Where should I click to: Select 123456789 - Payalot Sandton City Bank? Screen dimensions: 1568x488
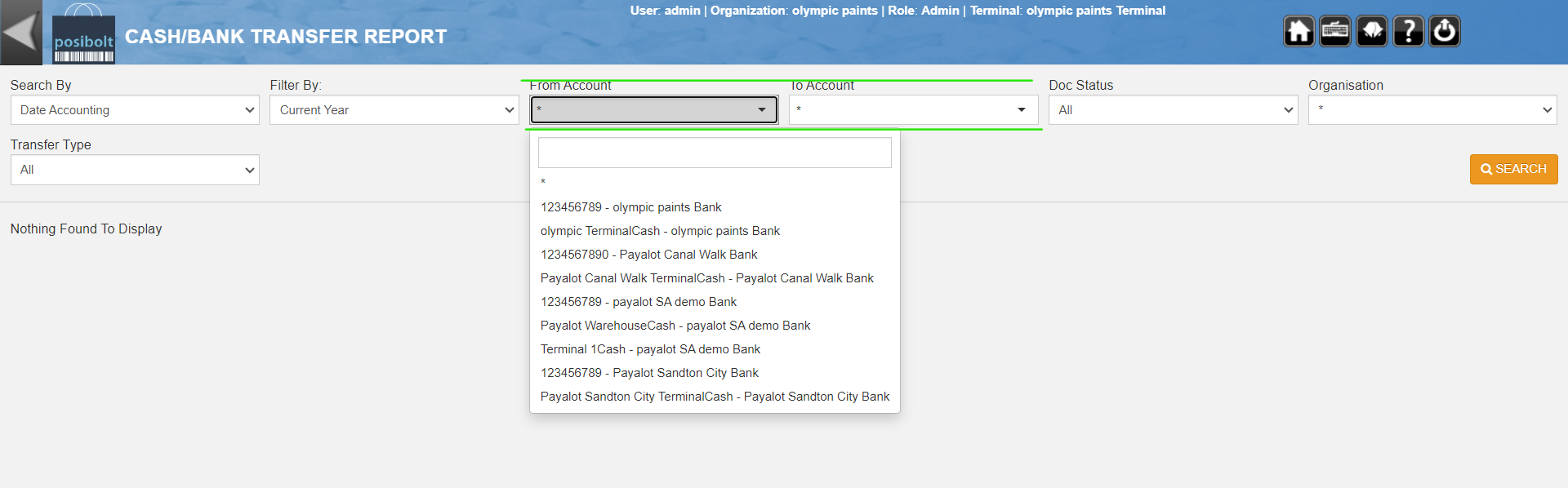click(715, 373)
